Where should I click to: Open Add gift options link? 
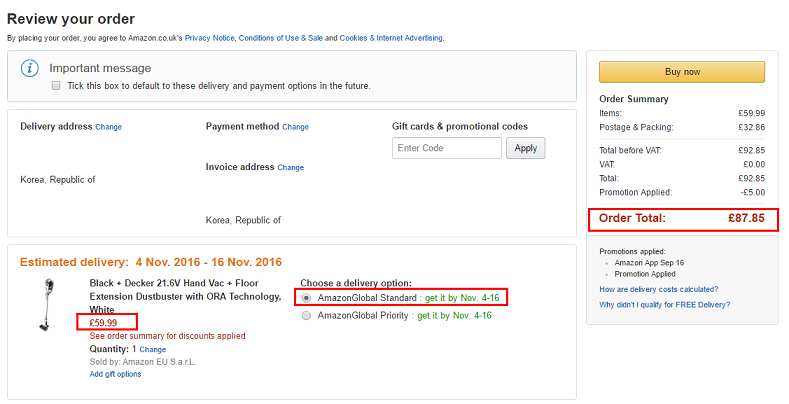[x=115, y=374]
